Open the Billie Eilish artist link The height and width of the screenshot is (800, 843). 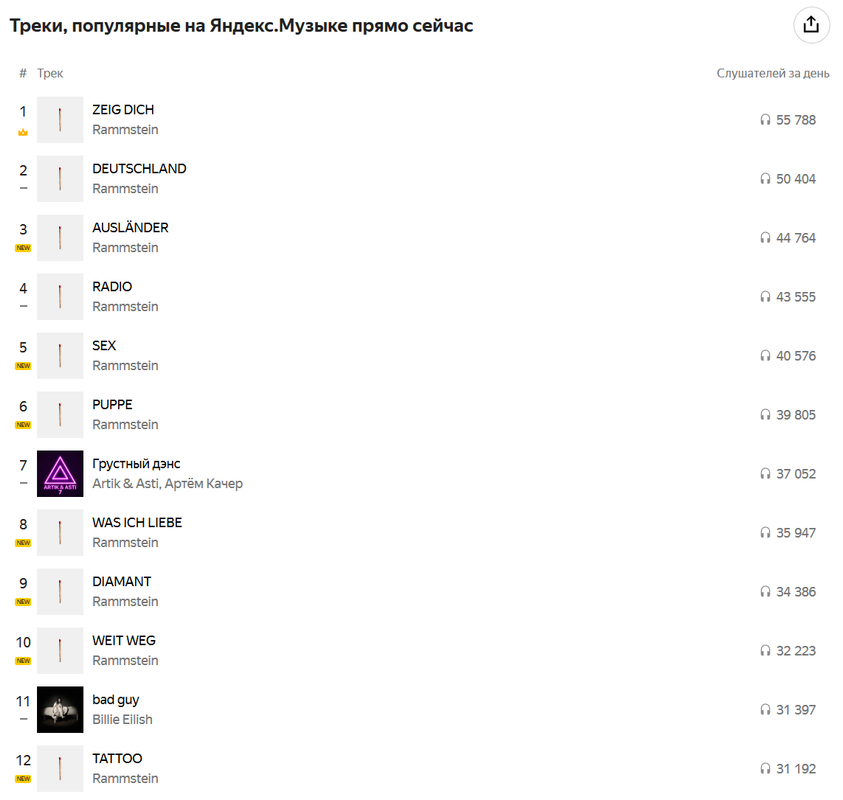click(x=123, y=720)
